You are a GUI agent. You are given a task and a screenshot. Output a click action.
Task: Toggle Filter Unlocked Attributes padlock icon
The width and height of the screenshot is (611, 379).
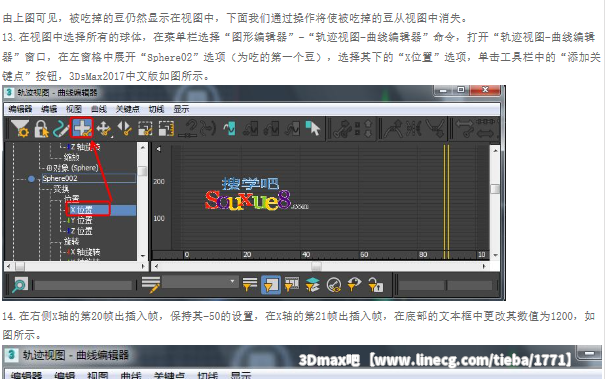(376, 285)
